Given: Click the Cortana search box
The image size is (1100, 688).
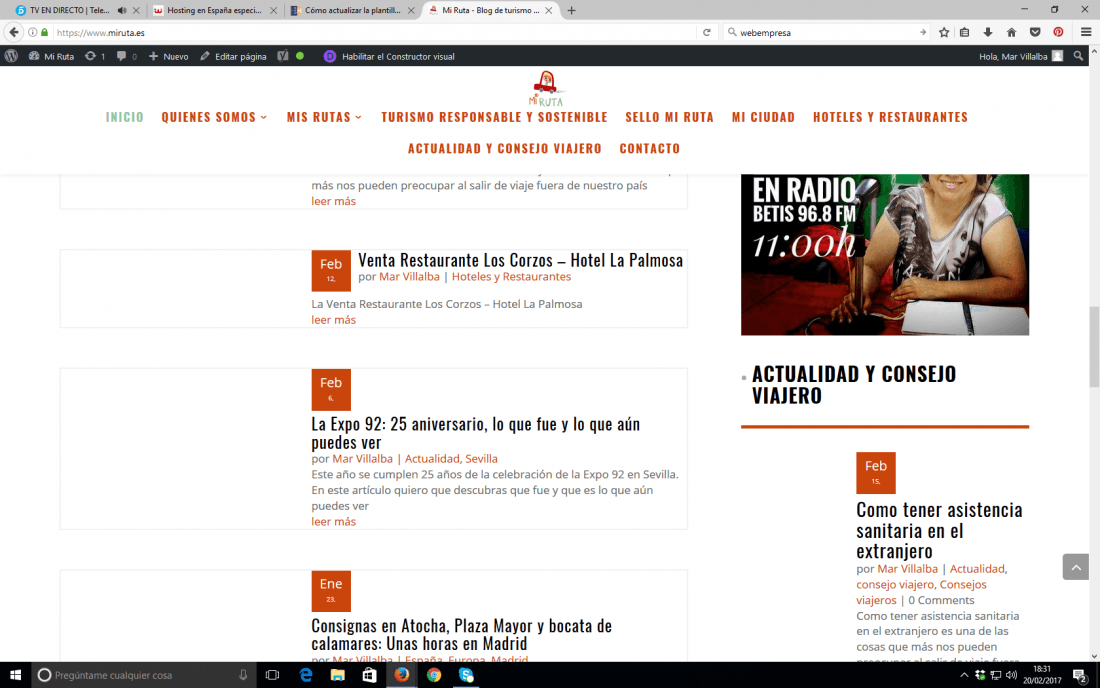Looking at the screenshot, I should pyautogui.click(x=144, y=675).
